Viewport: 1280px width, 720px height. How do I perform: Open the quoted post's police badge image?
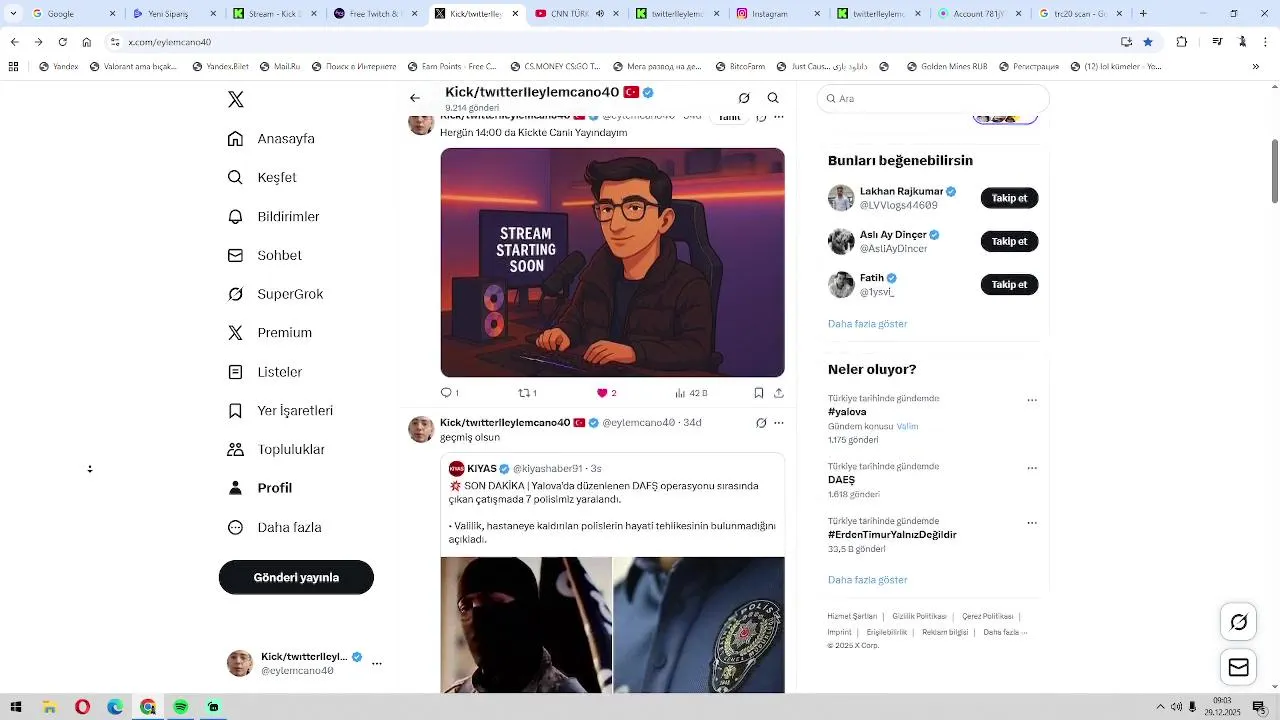click(699, 625)
